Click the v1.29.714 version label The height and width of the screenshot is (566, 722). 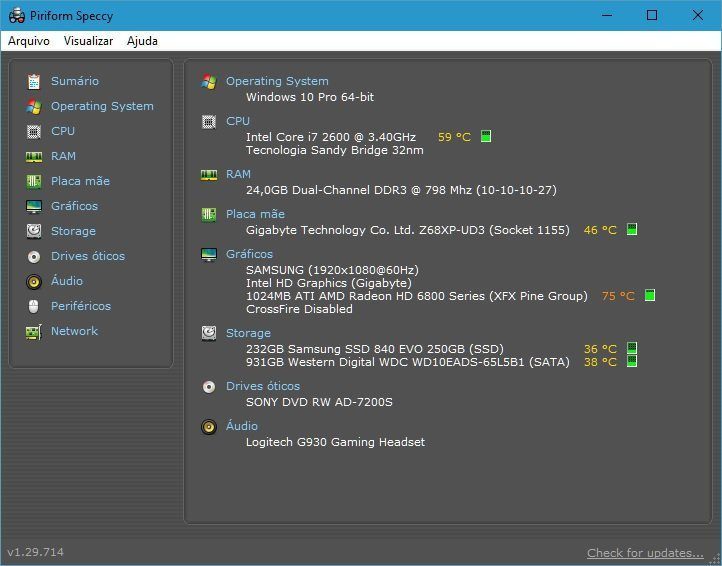[35, 552]
